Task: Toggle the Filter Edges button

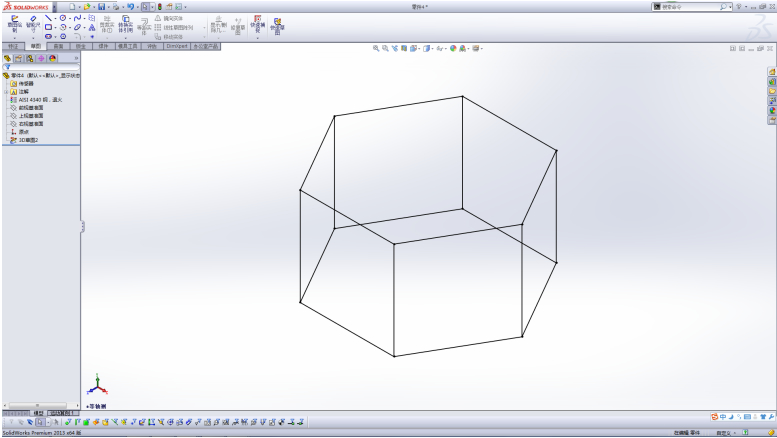Action: [77, 422]
